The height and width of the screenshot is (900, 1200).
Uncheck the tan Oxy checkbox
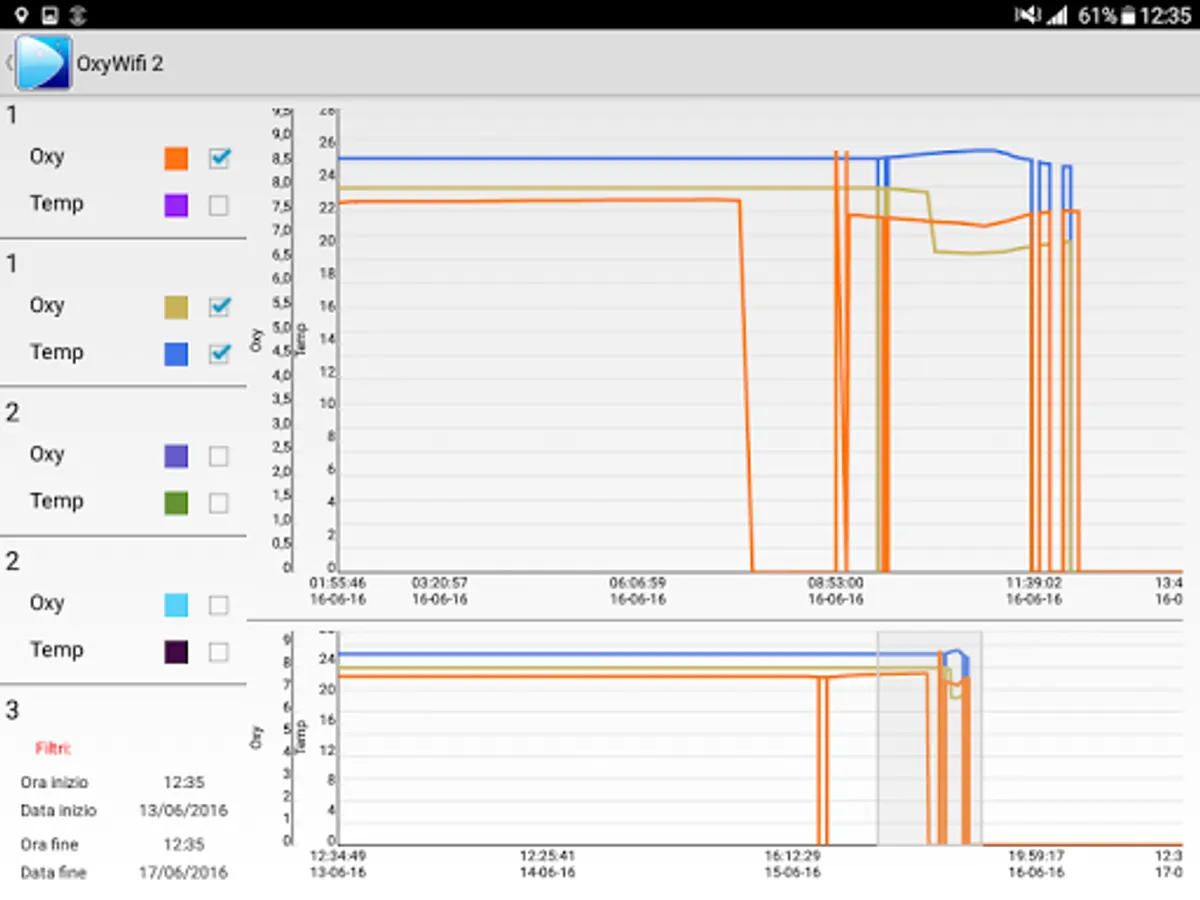pyautogui.click(x=219, y=307)
